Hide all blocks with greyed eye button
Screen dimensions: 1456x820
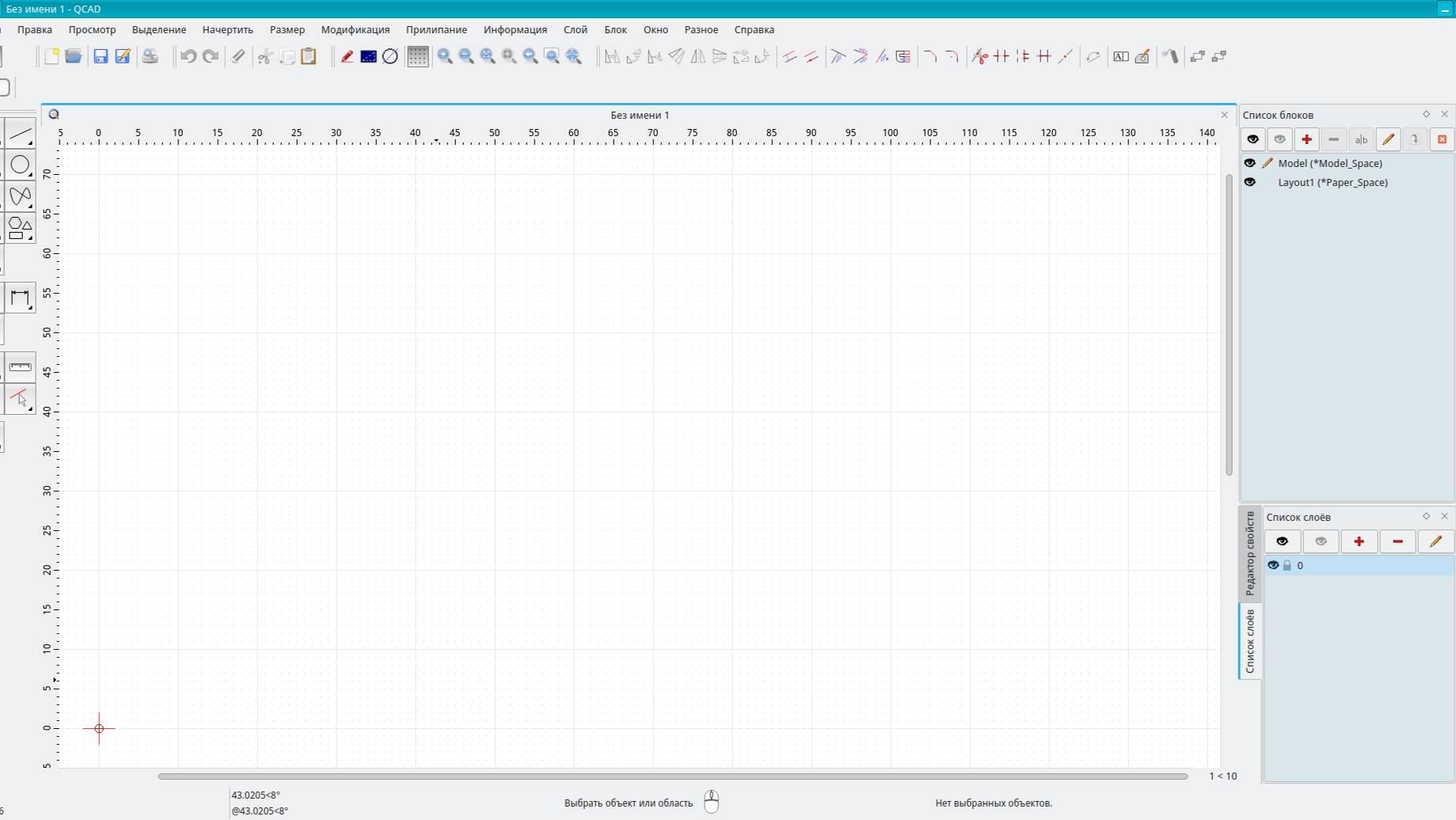1279,139
